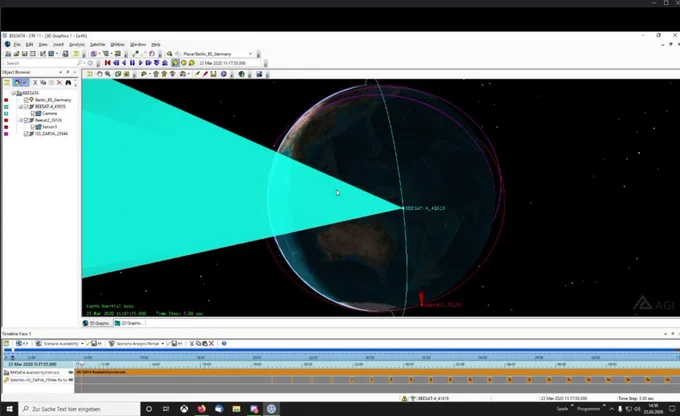Toggle the Sensor3 checkbox
Image resolution: width=680 pixels, height=416 pixels.
tap(33, 127)
